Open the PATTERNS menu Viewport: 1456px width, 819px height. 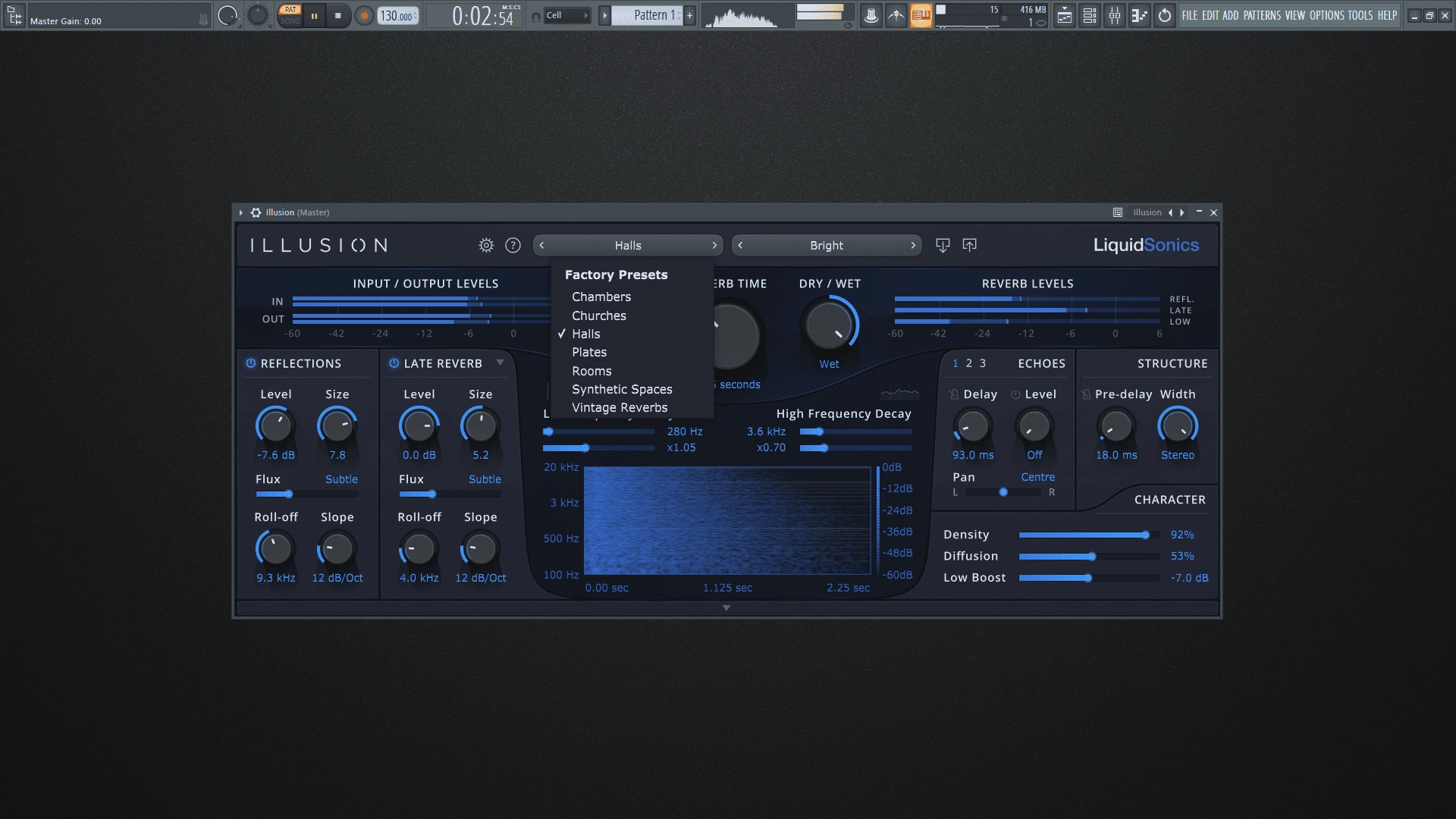(x=1262, y=15)
